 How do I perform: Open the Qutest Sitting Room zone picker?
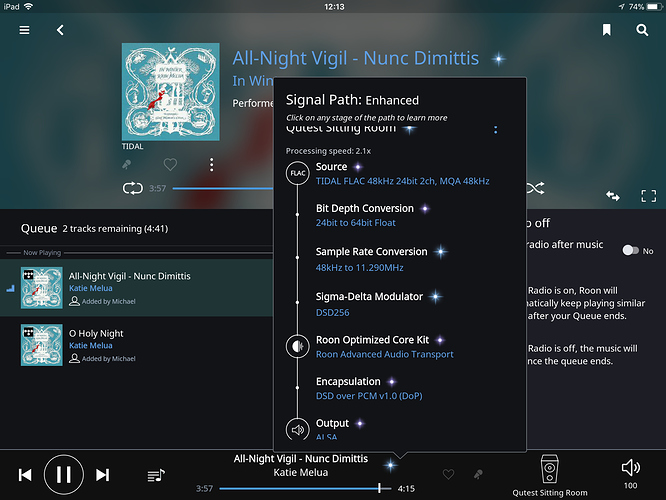tap(549, 475)
